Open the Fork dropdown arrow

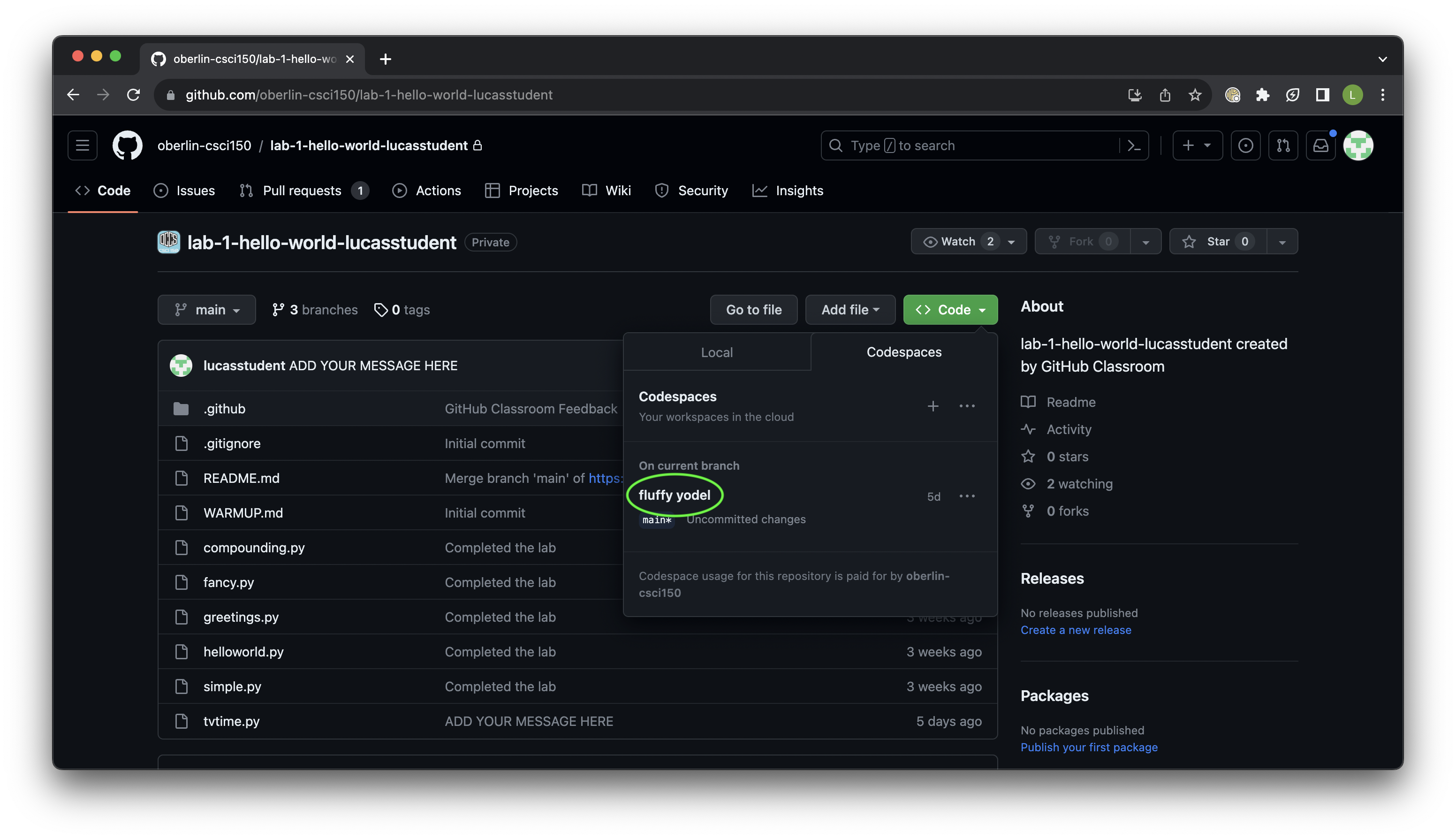tap(1145, 242)
